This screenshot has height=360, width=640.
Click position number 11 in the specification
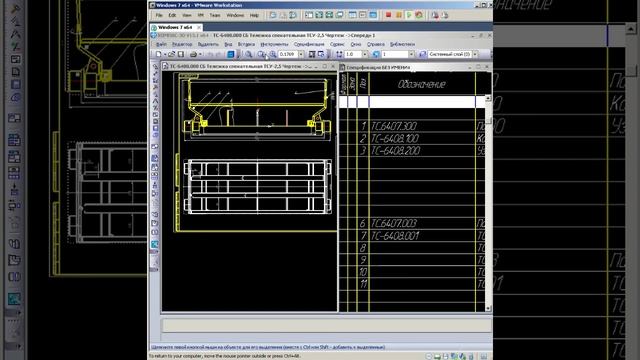(363, 284)
